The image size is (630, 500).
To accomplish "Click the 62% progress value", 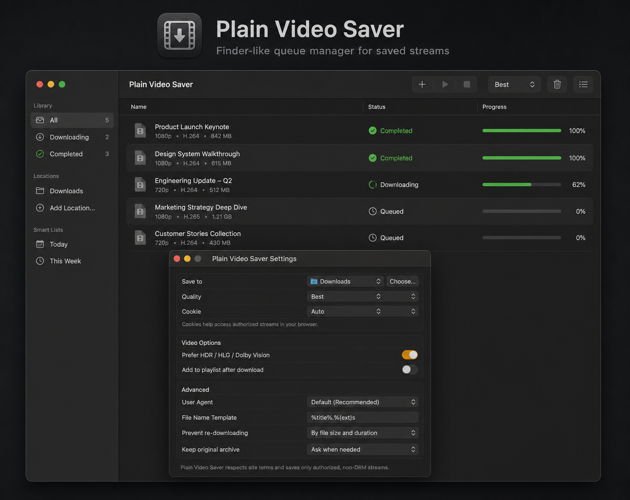I will [x=579, y=184].
